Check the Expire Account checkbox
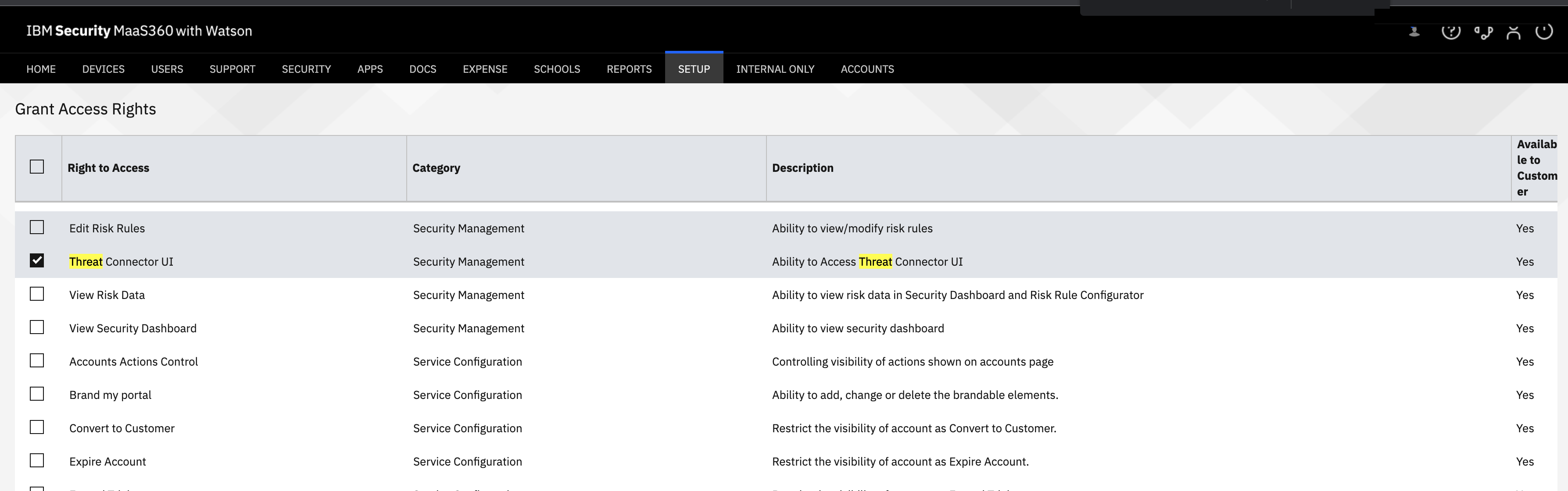The image size is (1568, 491). (x=36, y=461)
